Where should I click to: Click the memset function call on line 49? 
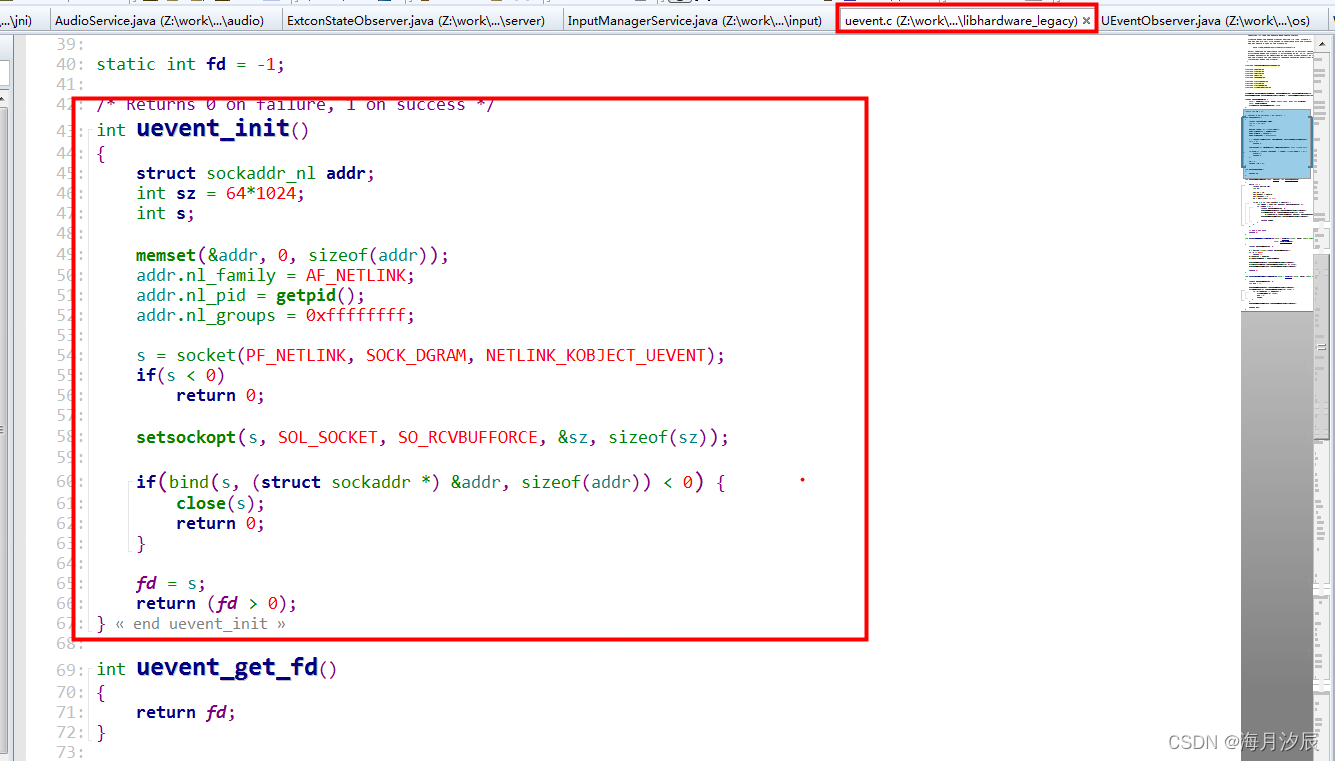(x=165, y=254)
